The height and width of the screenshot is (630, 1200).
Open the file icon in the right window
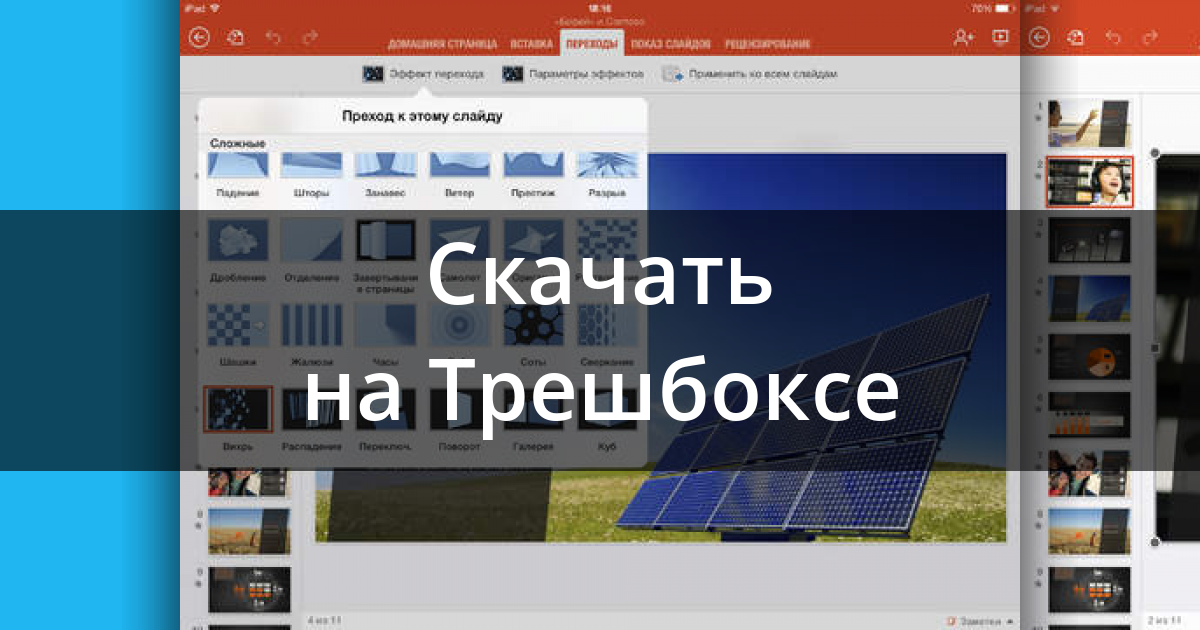pyautogui.click(x=1077, y=37)
